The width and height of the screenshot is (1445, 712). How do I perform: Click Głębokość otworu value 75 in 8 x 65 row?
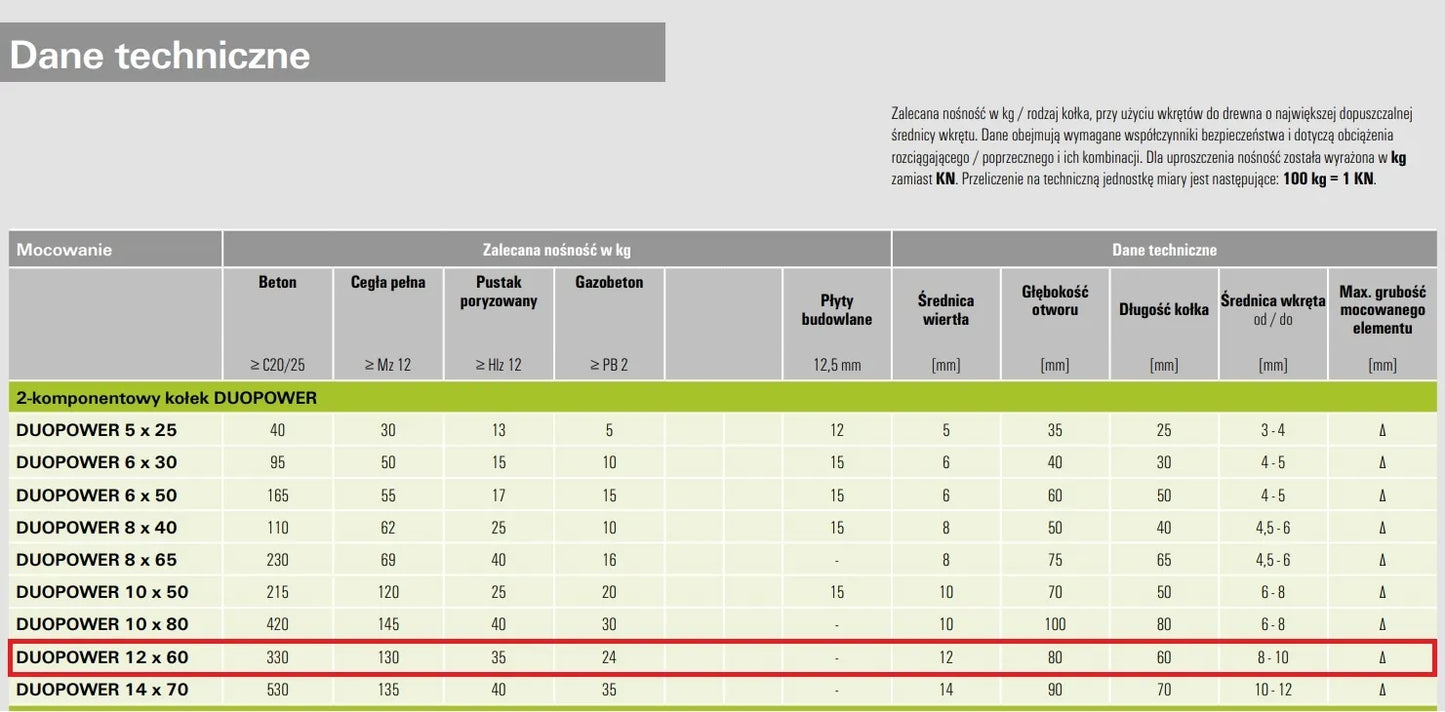[x=1055, y=560]
